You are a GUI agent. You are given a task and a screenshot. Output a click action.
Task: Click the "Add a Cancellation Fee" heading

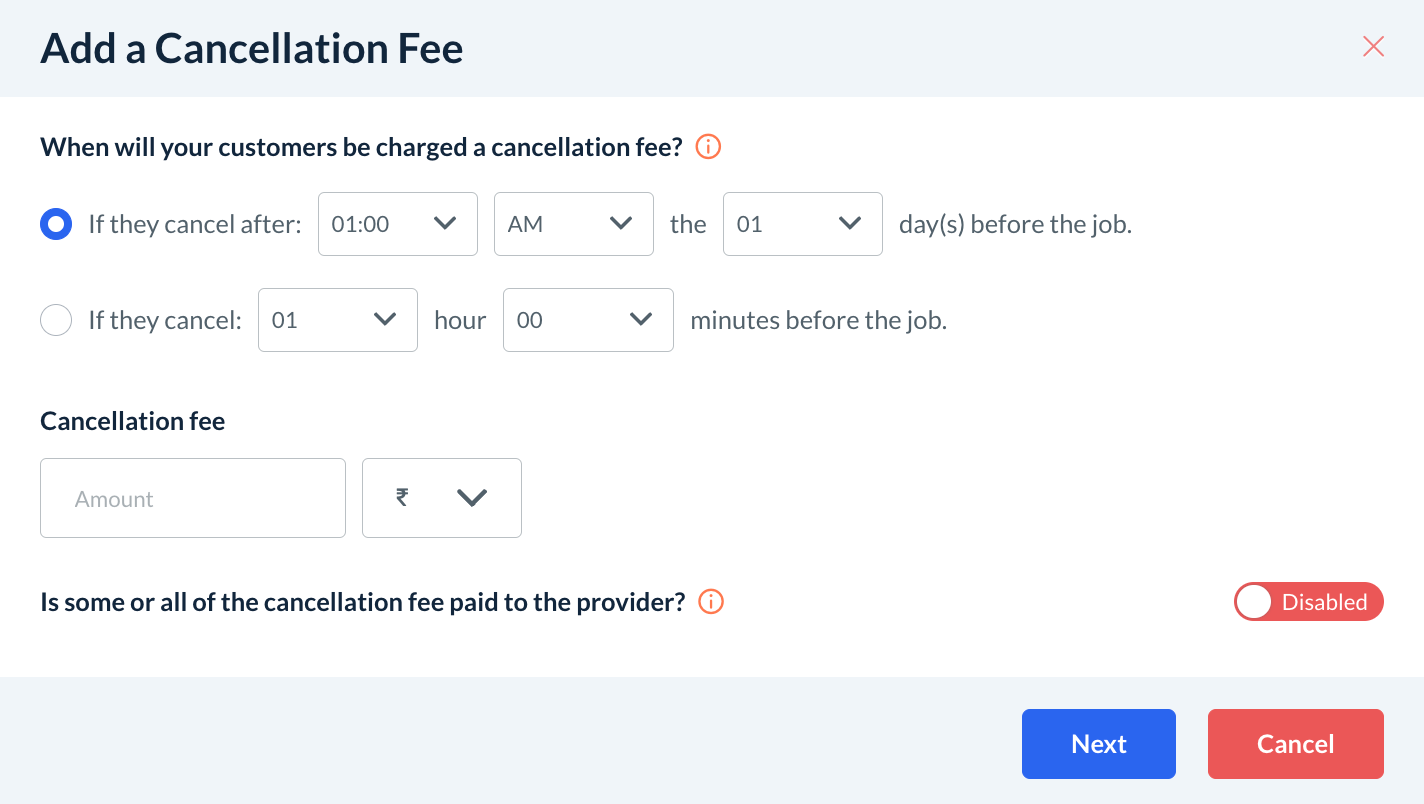252,48
